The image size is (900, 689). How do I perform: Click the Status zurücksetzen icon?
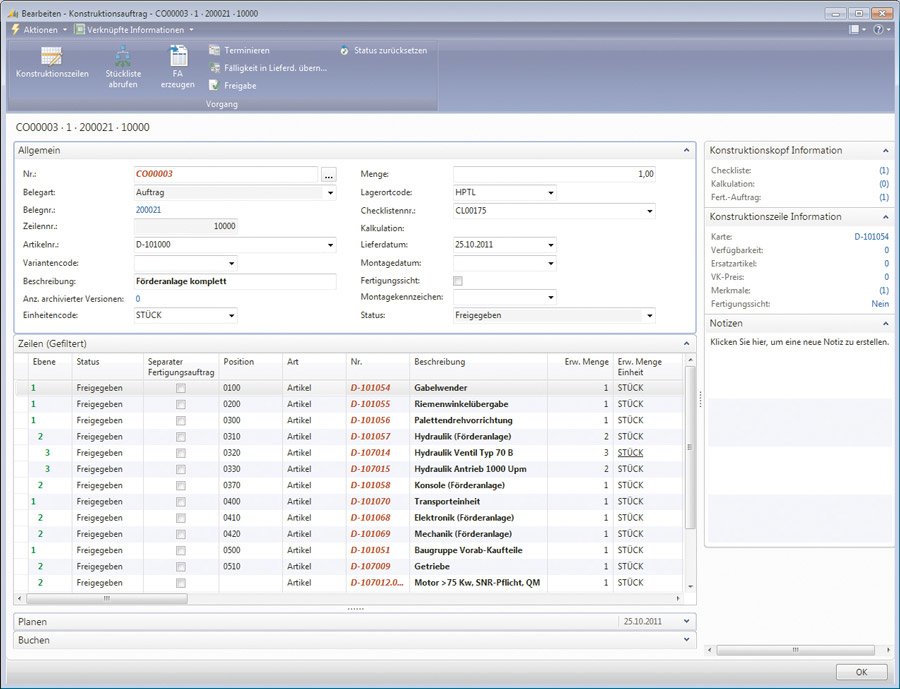(345, 50)
